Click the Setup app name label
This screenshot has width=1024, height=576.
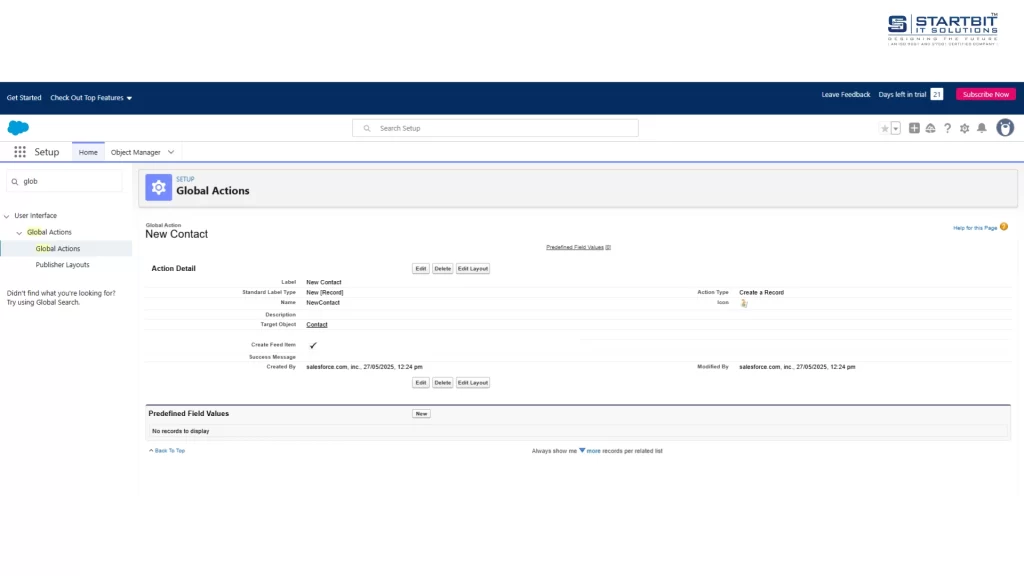point(47,152)
